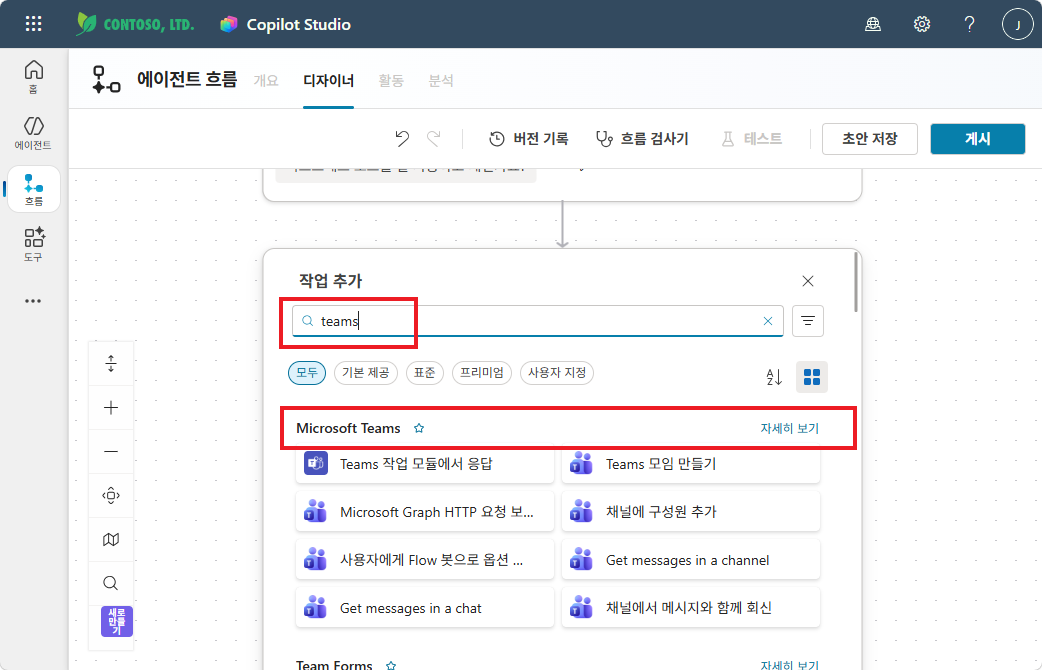Open 에이전트 in the sidebar
The height and width of the screenshot is (670, 1042).
click(33, 133)
